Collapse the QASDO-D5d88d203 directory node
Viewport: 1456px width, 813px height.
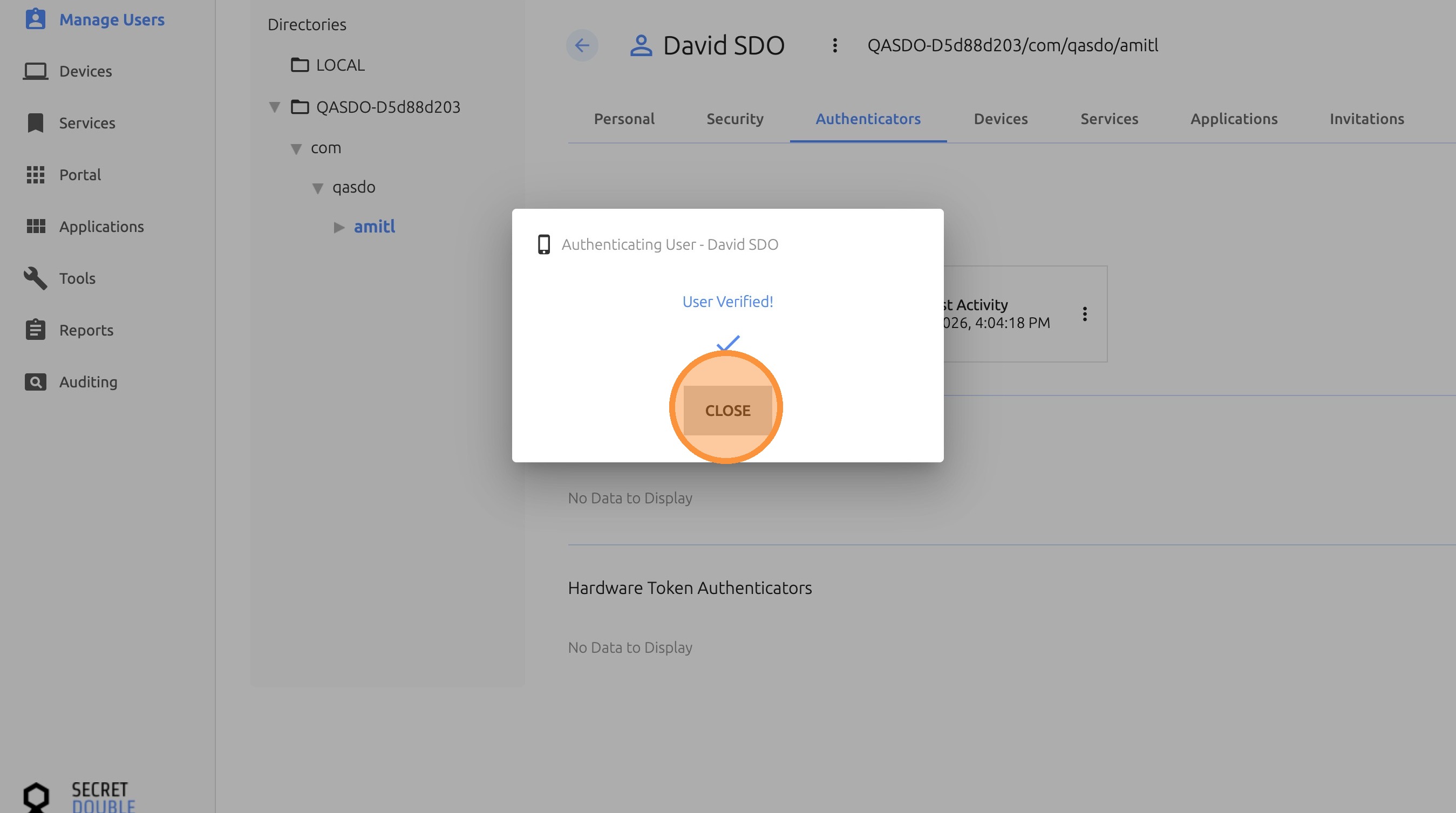pos(275,107)
